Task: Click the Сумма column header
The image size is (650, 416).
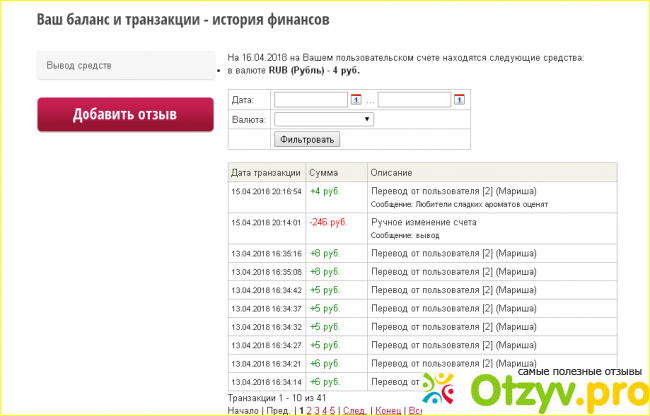Action: [324, 172]
